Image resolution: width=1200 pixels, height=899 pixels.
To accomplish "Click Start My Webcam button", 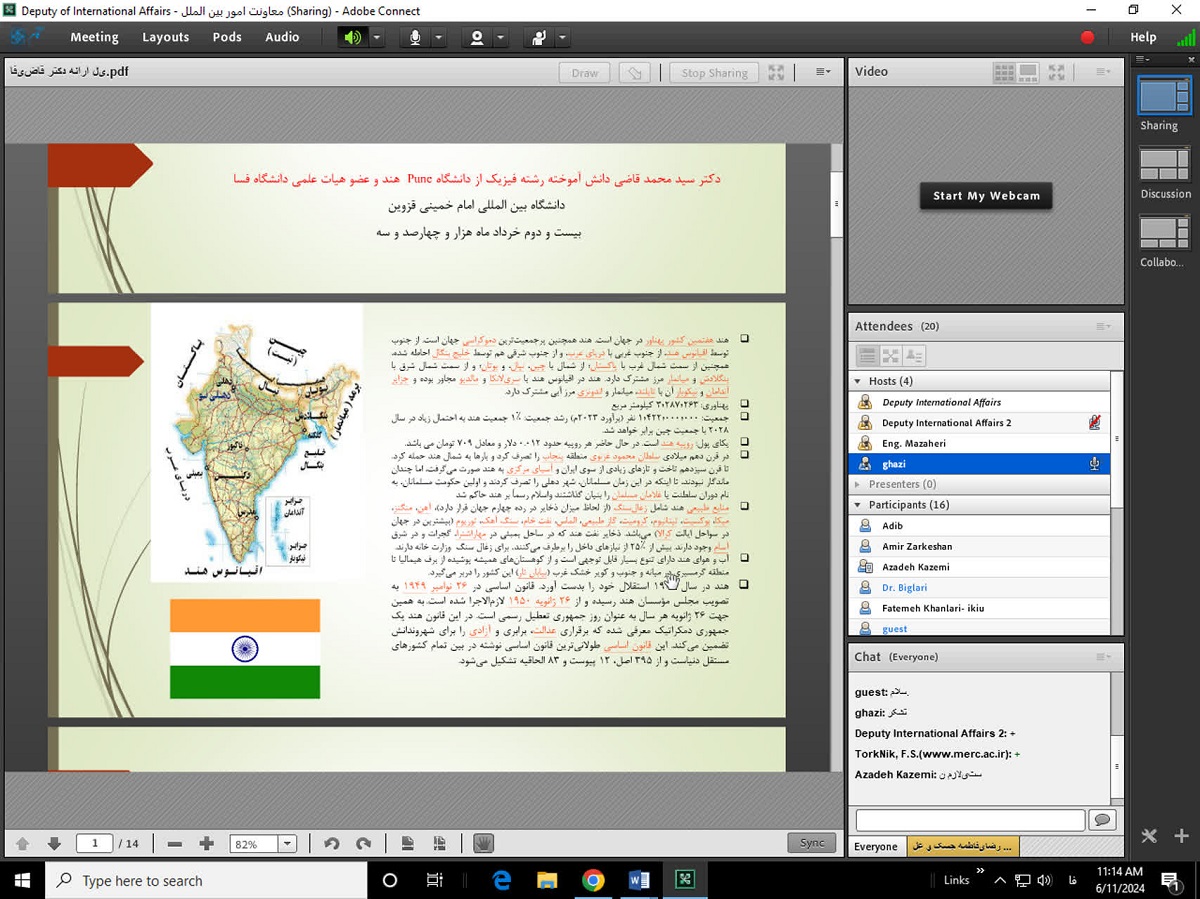I will coord(986,196).
